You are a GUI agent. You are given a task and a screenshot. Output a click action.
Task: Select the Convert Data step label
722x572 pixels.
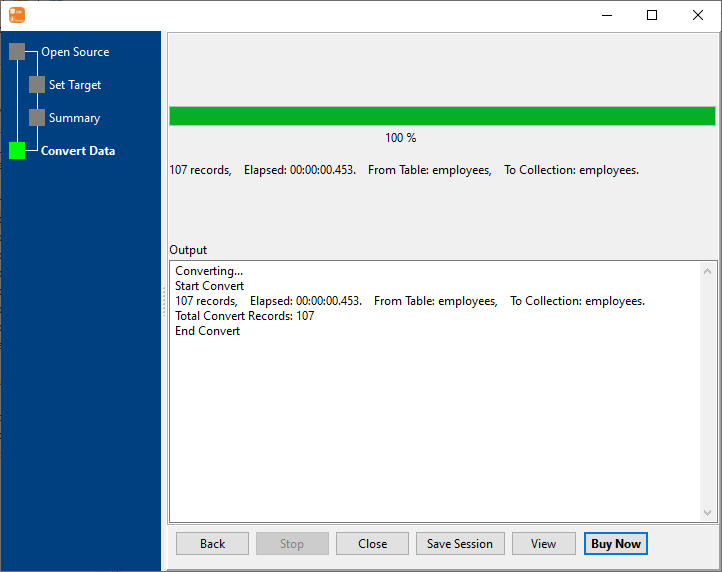tap(78, 151)
